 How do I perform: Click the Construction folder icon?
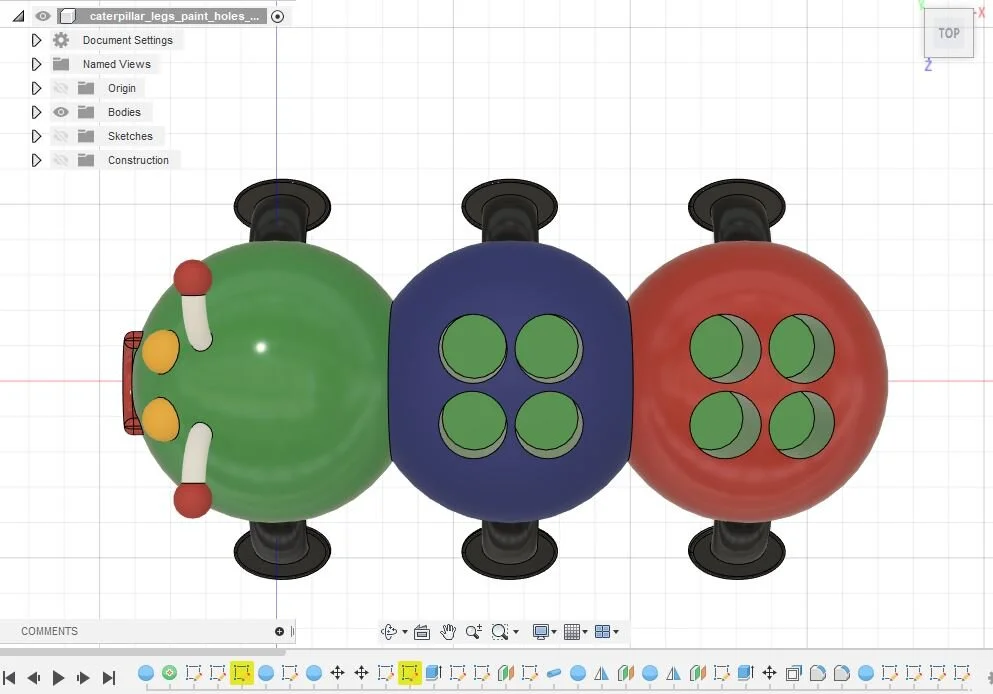[x=85, y=160]
